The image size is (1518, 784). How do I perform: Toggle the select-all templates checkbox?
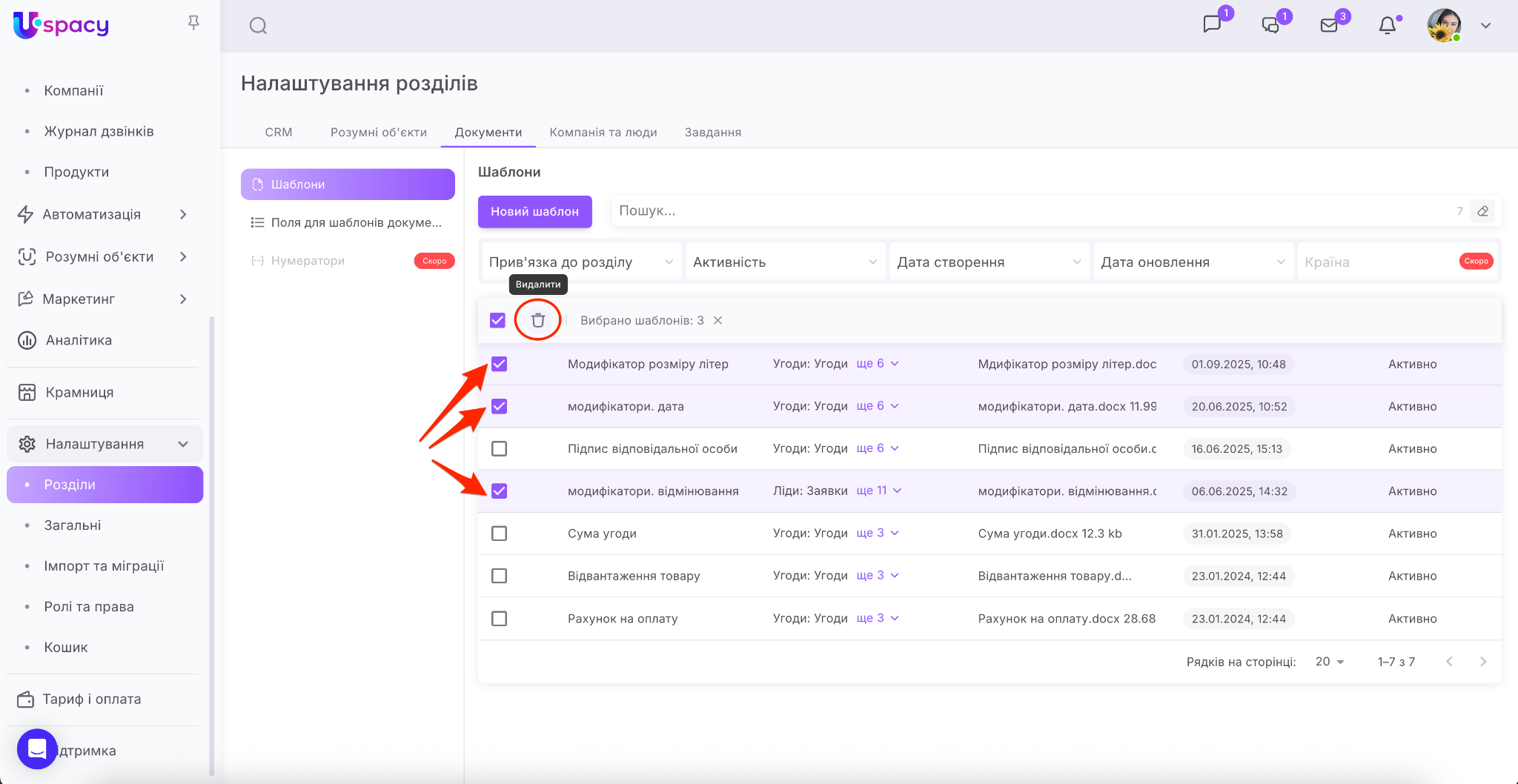(497, 320)
